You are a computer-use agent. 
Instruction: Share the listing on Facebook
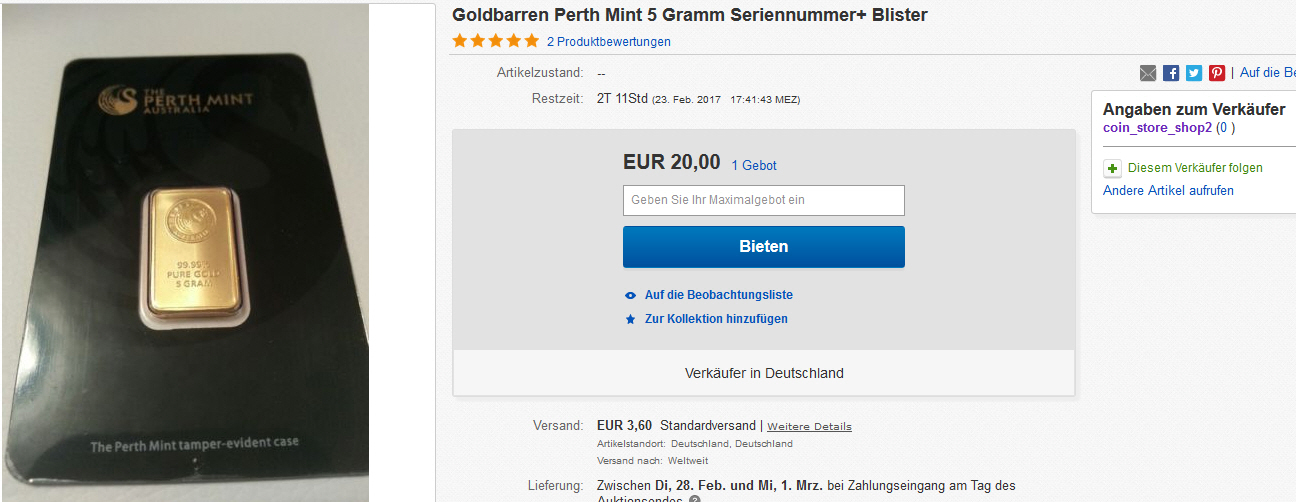(1171, 73)
